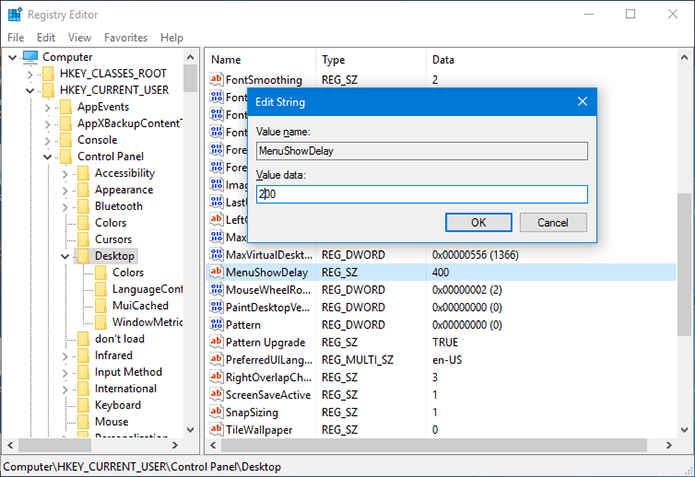Expand the Input Method key
This screenshot has width=695, height=477.
click(65, 372)
